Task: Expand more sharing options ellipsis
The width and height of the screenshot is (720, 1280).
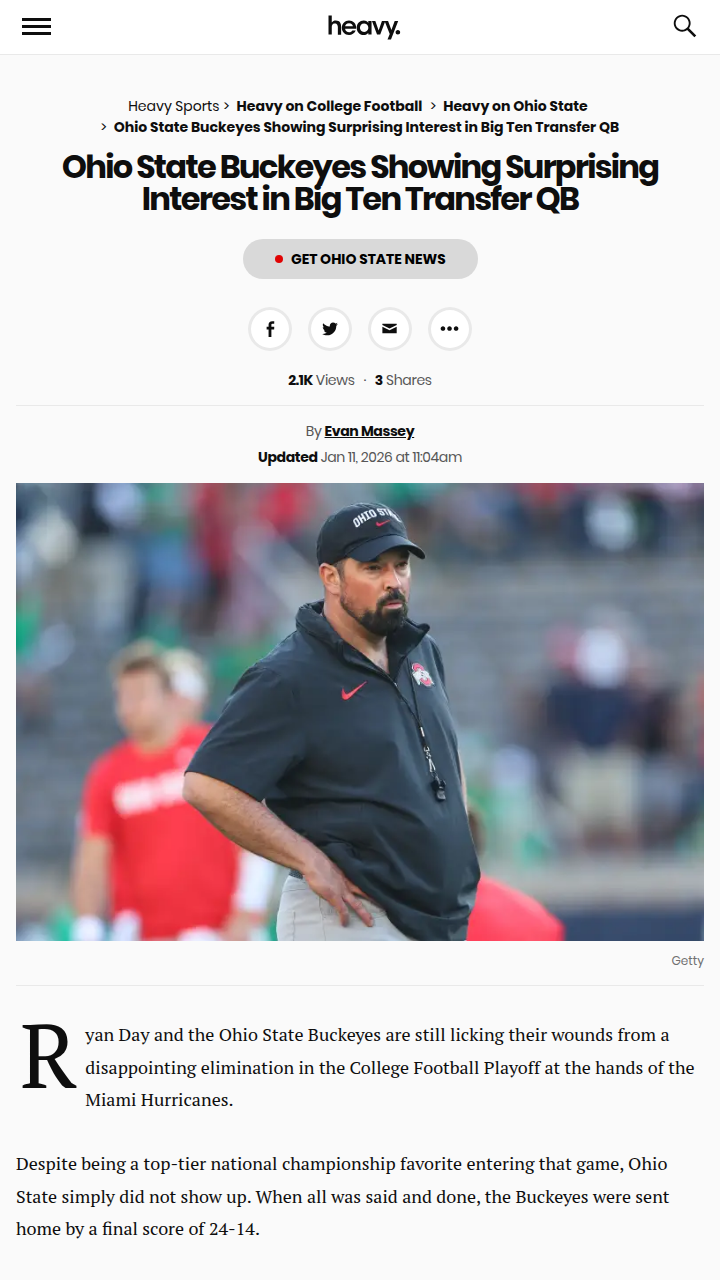Action: click(x=450, y=329)
